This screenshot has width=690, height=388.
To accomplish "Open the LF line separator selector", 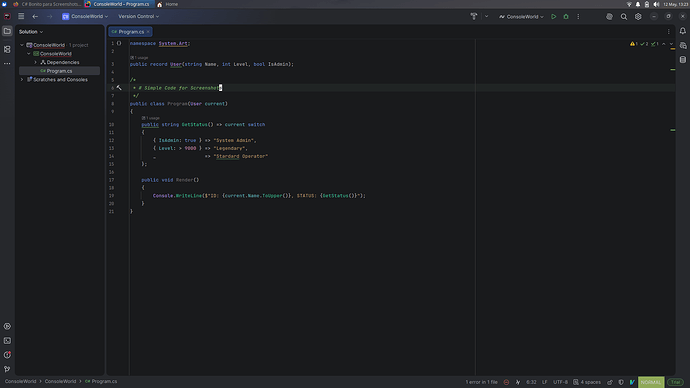I will click(x=544, y=382).
